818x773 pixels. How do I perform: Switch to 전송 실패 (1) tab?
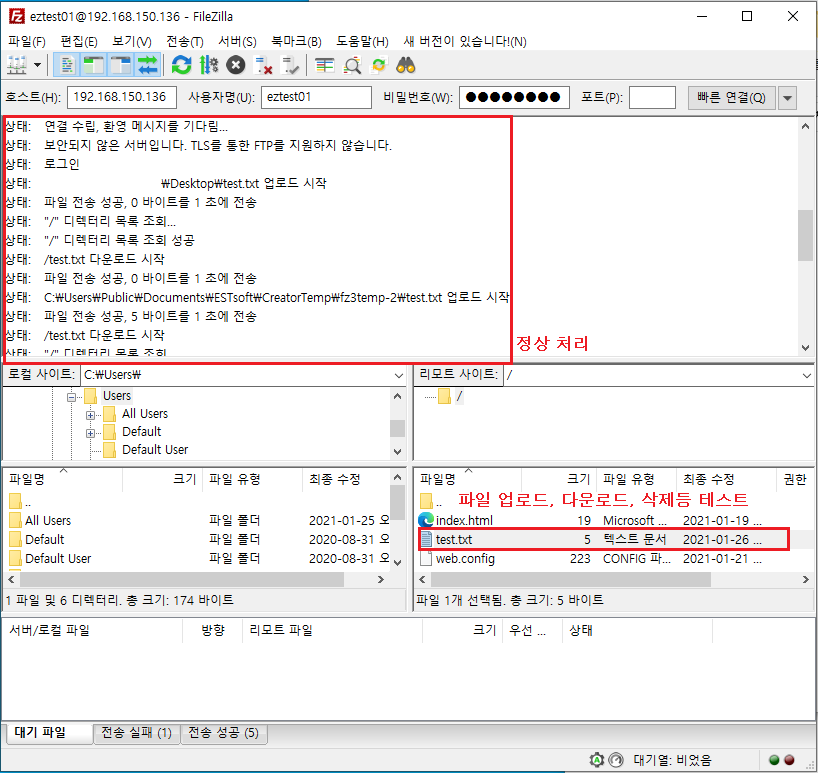[136, 733]
